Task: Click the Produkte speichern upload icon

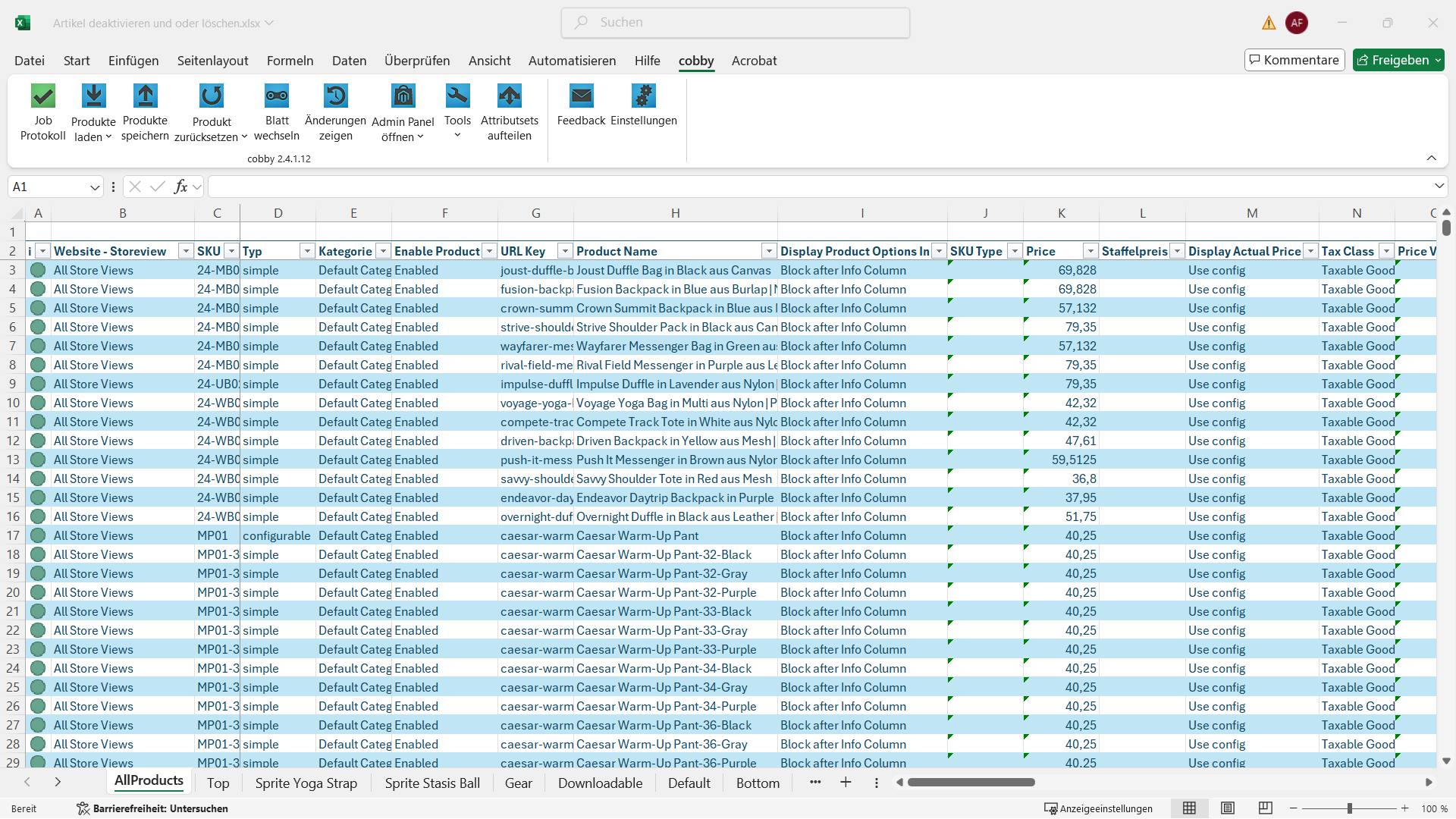Action: click(145, 96)
